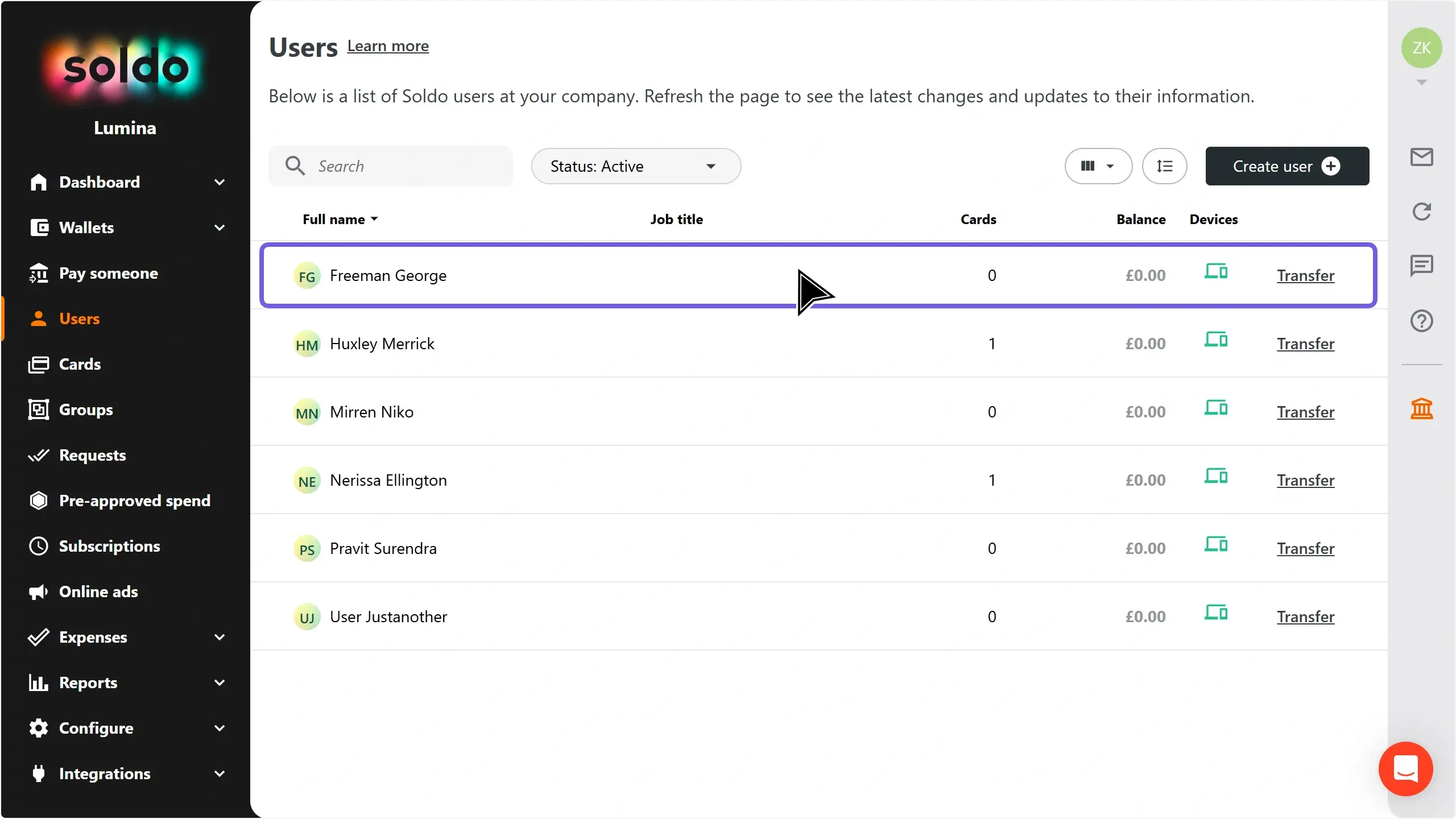Viewport: 1456px width, 819px height.
Task: Click Transfer link for Huxley Merrick
Action: [1305, 344]
